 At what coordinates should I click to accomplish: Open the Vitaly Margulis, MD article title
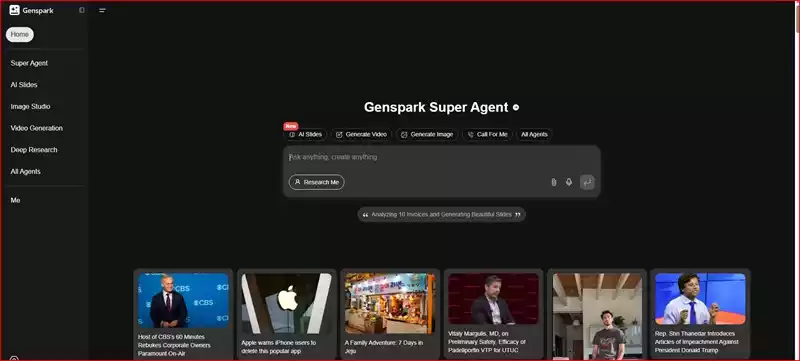(487, 342)
